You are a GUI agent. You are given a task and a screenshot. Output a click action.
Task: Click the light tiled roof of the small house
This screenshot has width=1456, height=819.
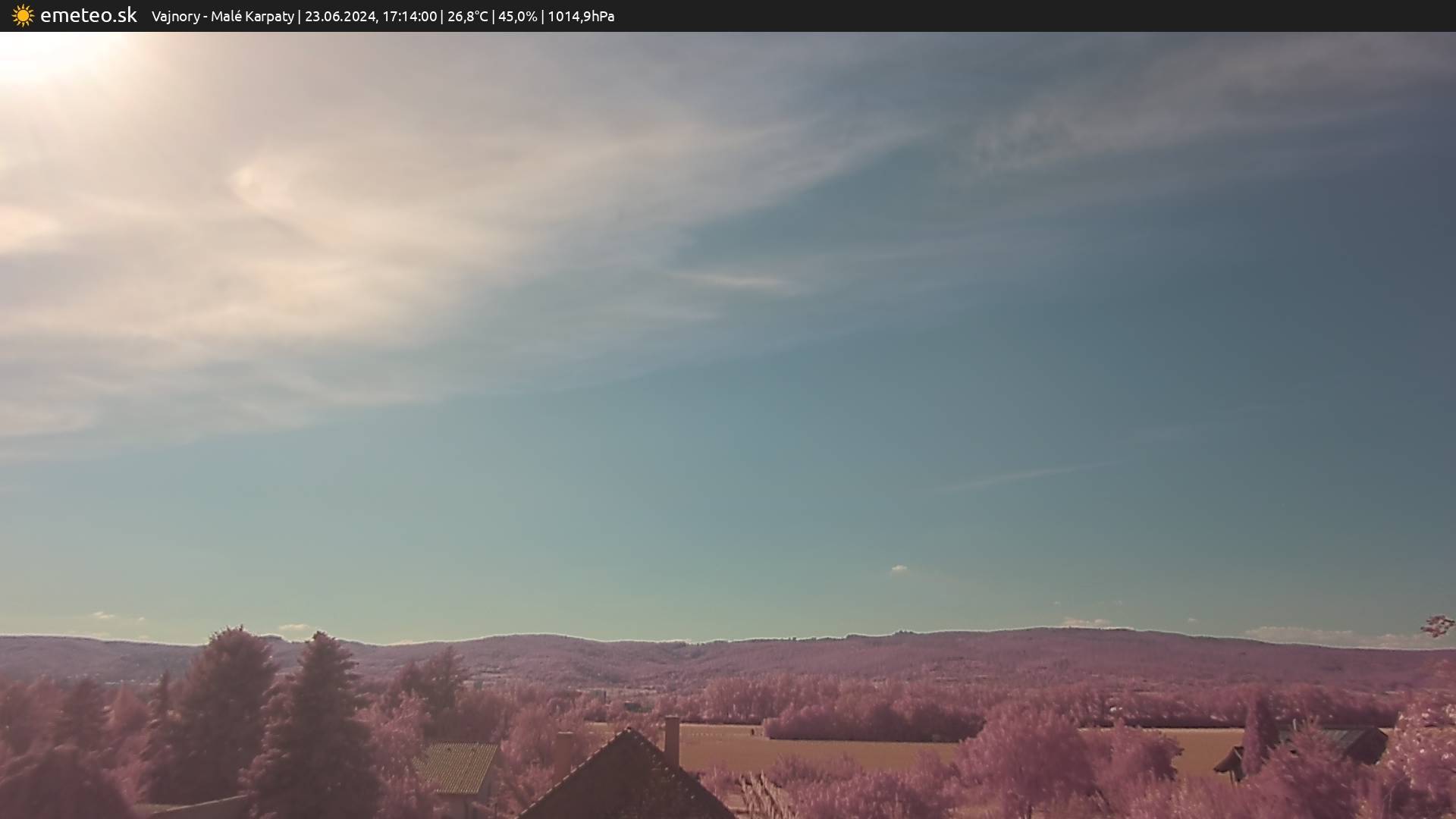[457, 767]
